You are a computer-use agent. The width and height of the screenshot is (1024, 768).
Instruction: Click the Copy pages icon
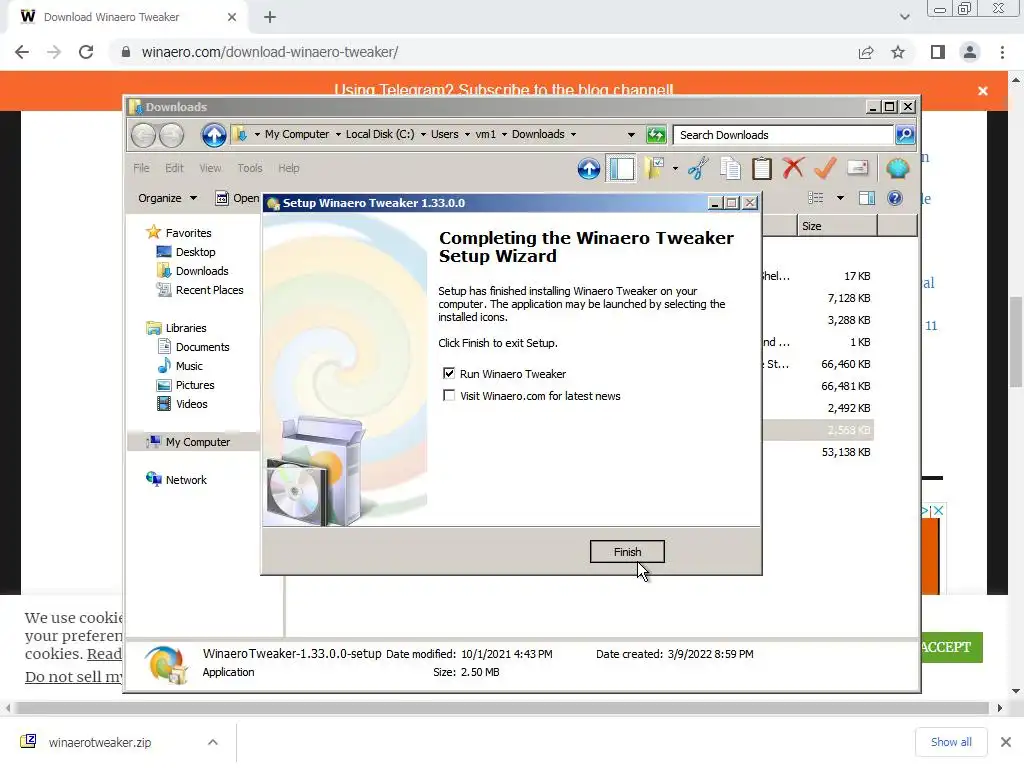coord(730,168)
